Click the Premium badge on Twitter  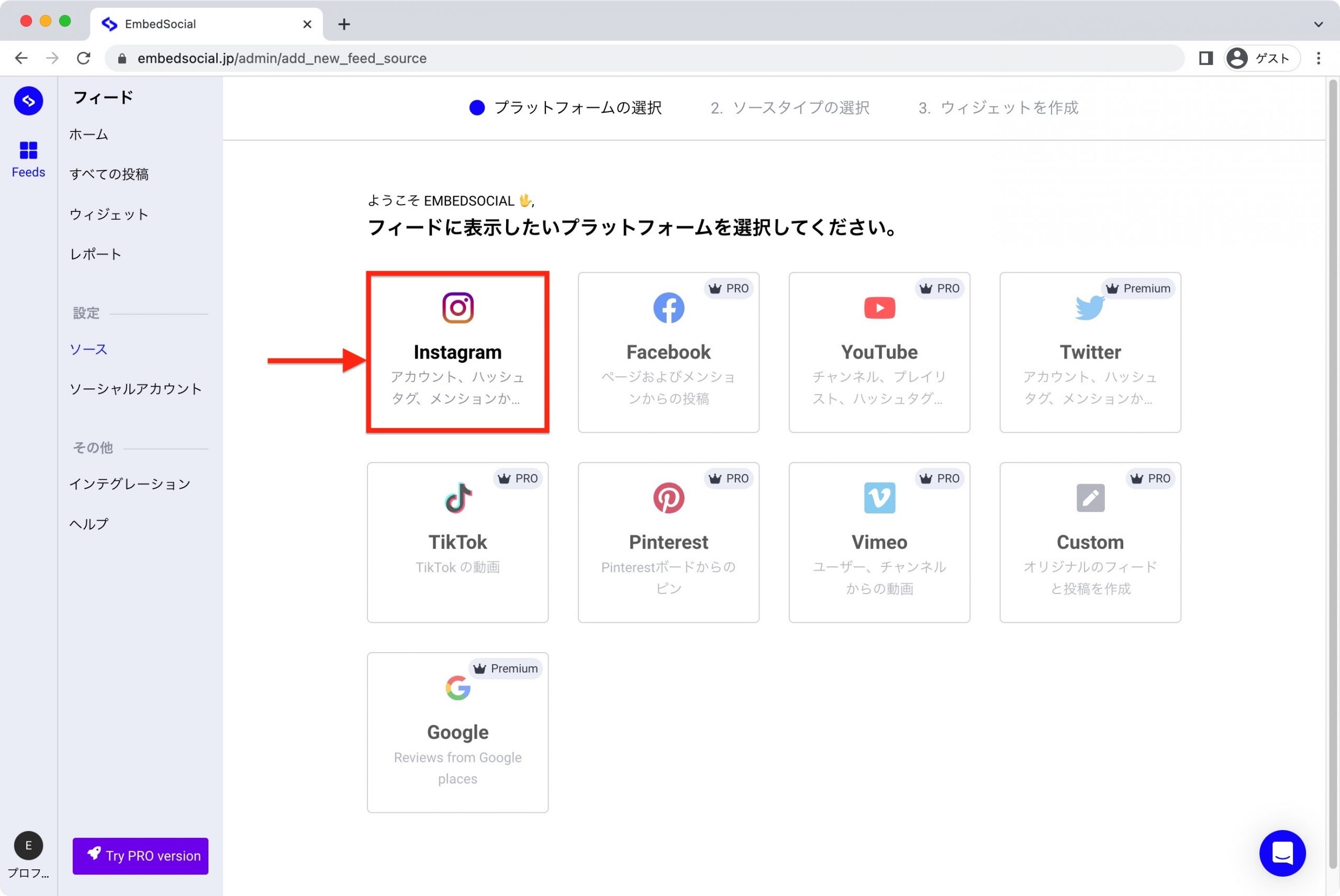coord(1138,288)
